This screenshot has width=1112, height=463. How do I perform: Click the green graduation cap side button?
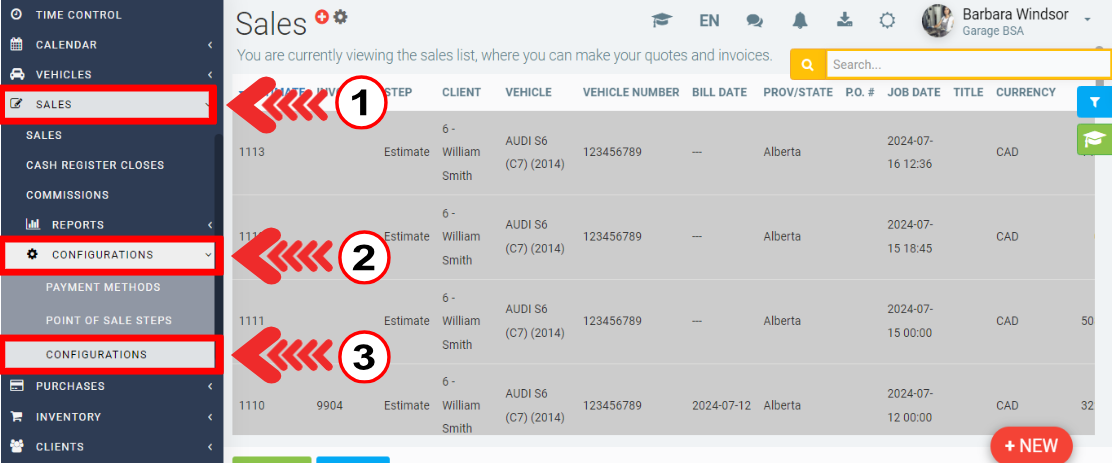click(x=1094, y=139)
